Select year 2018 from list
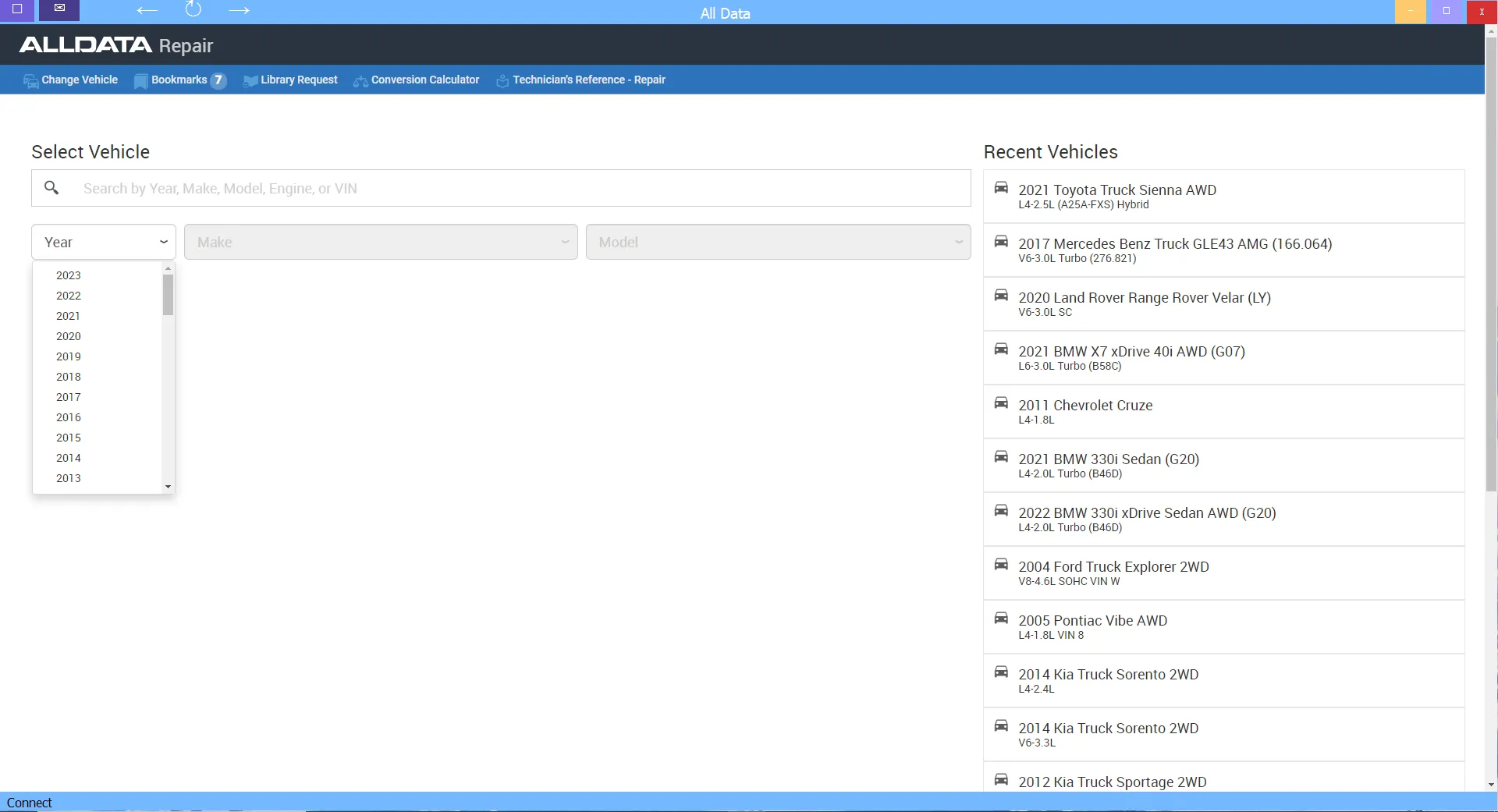Screen dimensions: 1498x812 (69, 377)
